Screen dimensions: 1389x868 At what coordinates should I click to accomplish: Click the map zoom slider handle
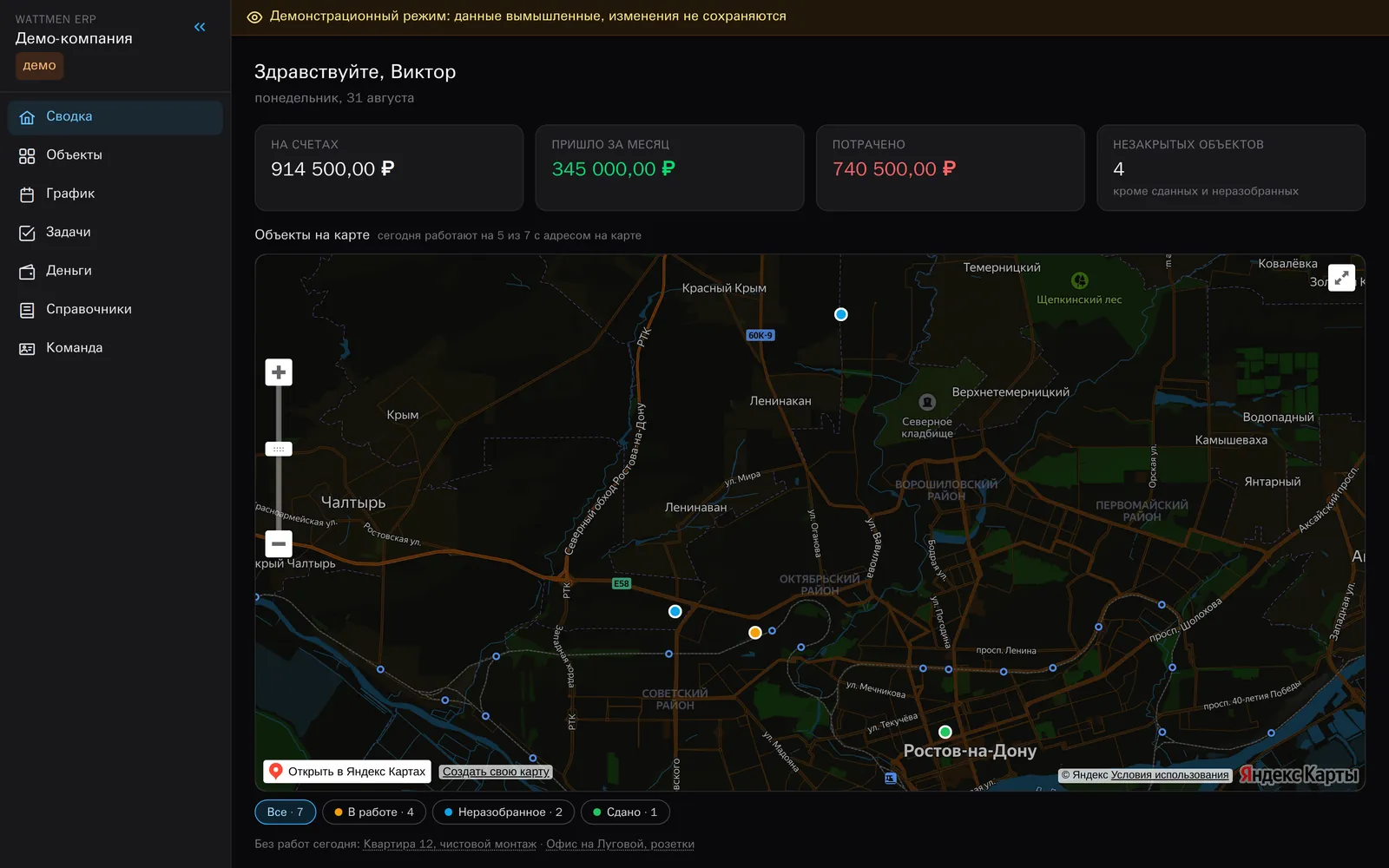[x=279, y=449]
